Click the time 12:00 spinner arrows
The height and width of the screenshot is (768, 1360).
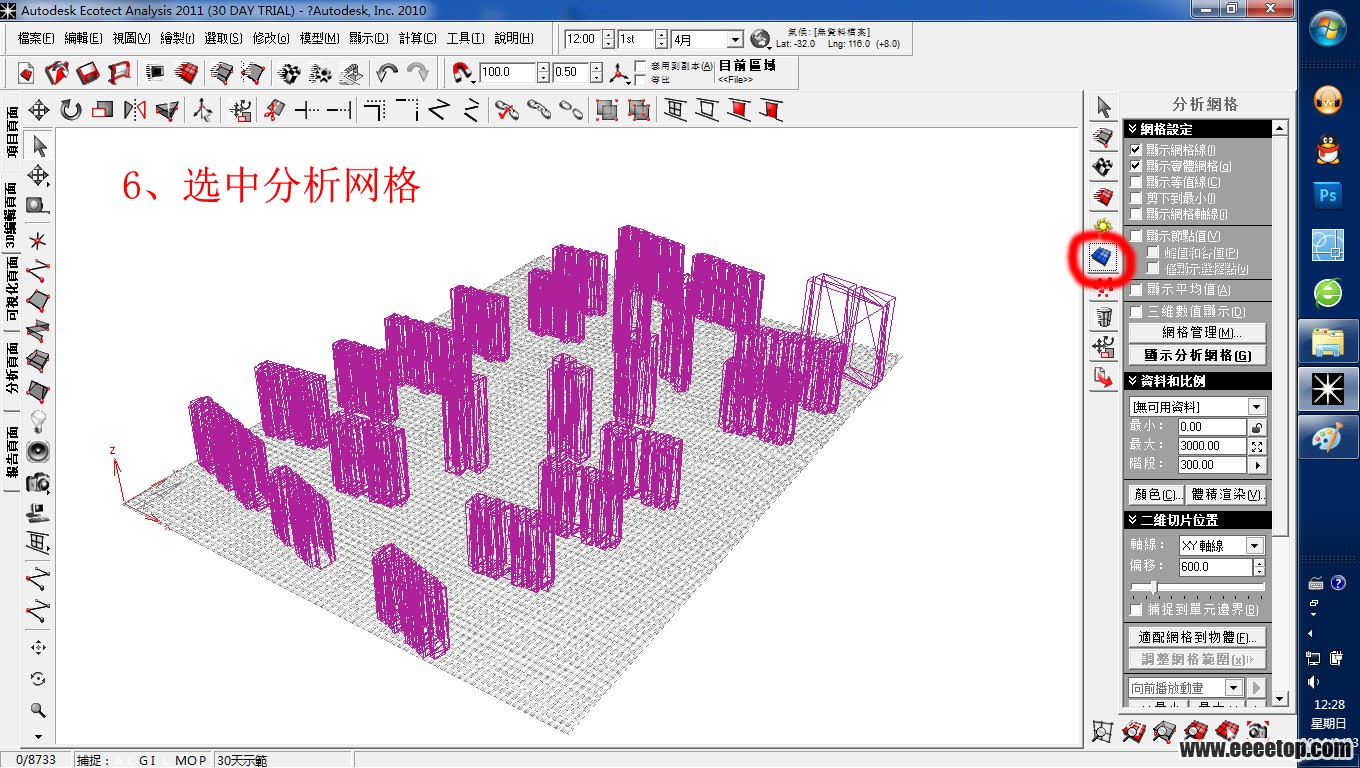(x=606, y=39)
